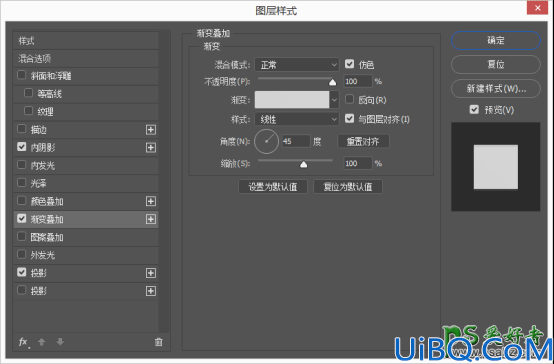Click 复位为默认值 button
Image resolution: width=554 pixels, height=364 pixels.
click(x=348, y=187)
